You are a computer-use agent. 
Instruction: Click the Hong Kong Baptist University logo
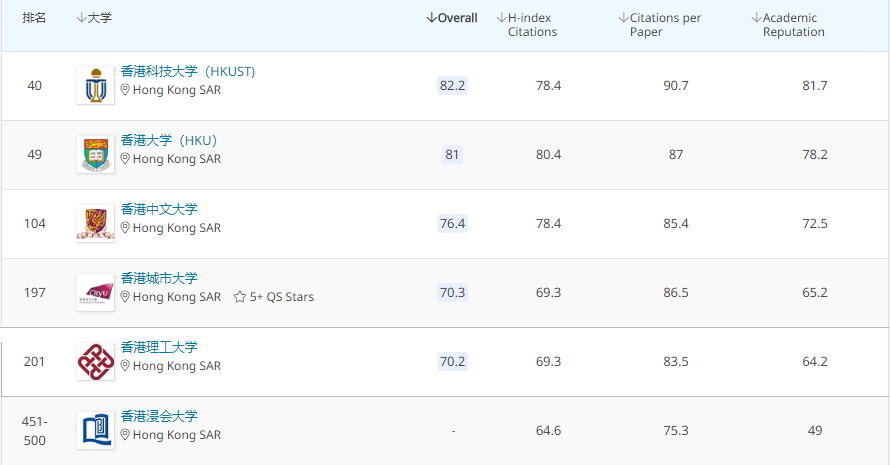click(x=95, y=430)
